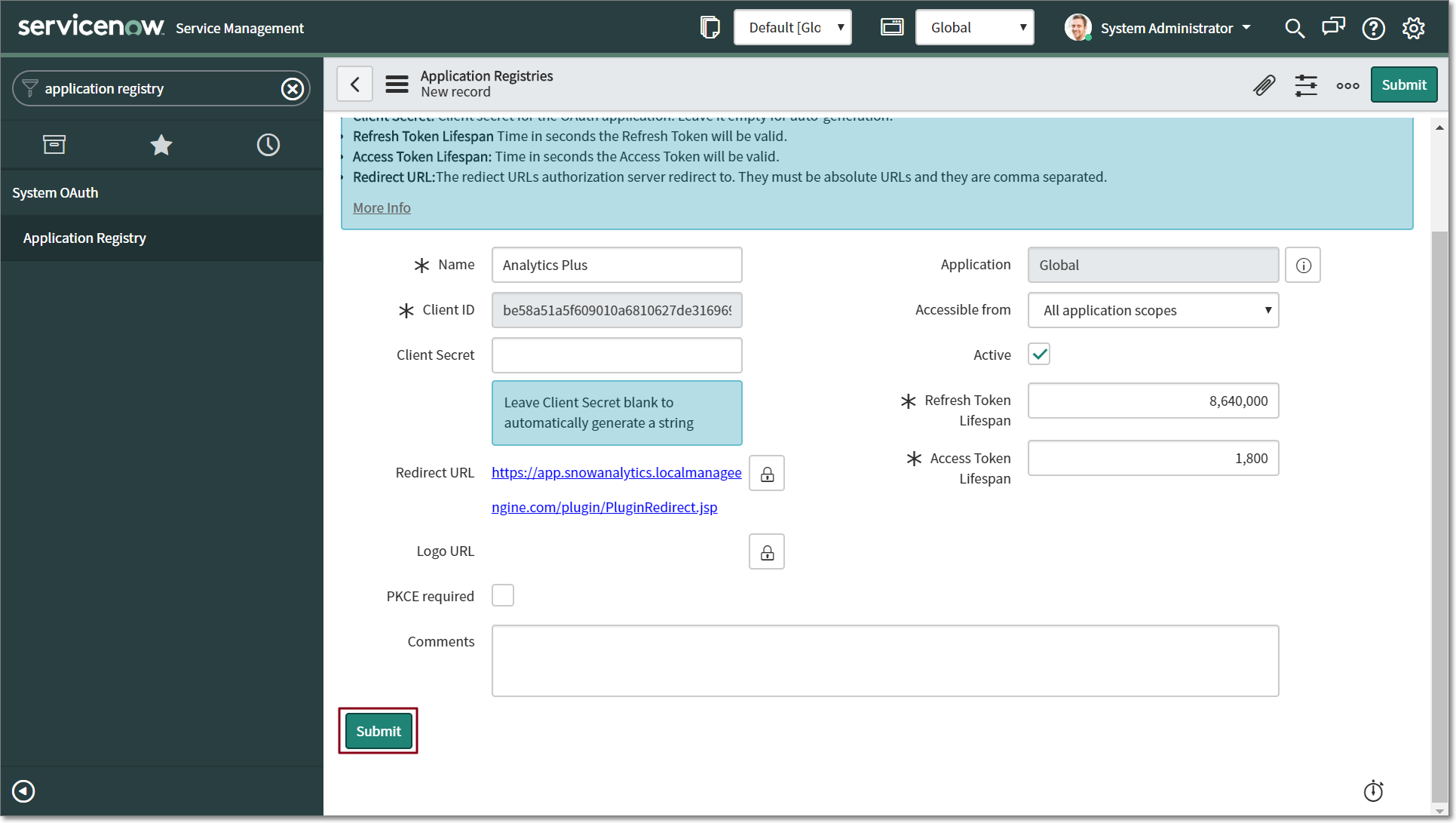Open the update set clipboard icon

[710, 28]
